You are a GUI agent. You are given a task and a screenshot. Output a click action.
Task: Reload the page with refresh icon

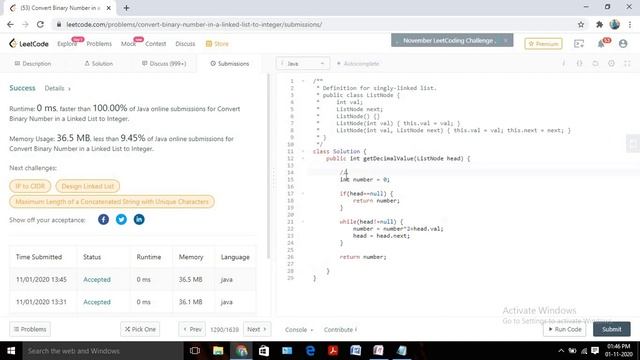(x=40, y=24)
